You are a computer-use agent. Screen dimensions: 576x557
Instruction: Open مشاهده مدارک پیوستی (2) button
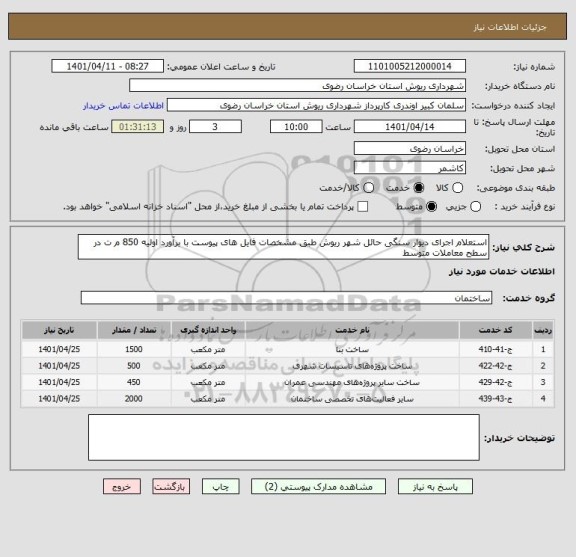point(318,487)
